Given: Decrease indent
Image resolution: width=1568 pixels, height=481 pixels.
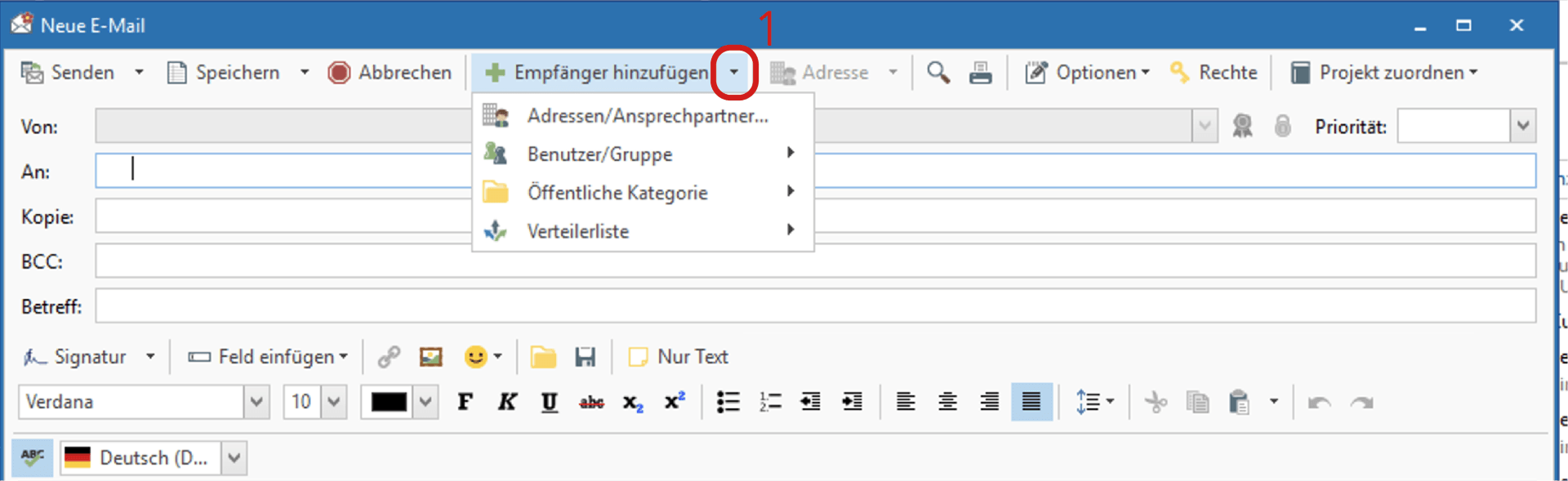Looking at the screenshot, I should point(810,402).
